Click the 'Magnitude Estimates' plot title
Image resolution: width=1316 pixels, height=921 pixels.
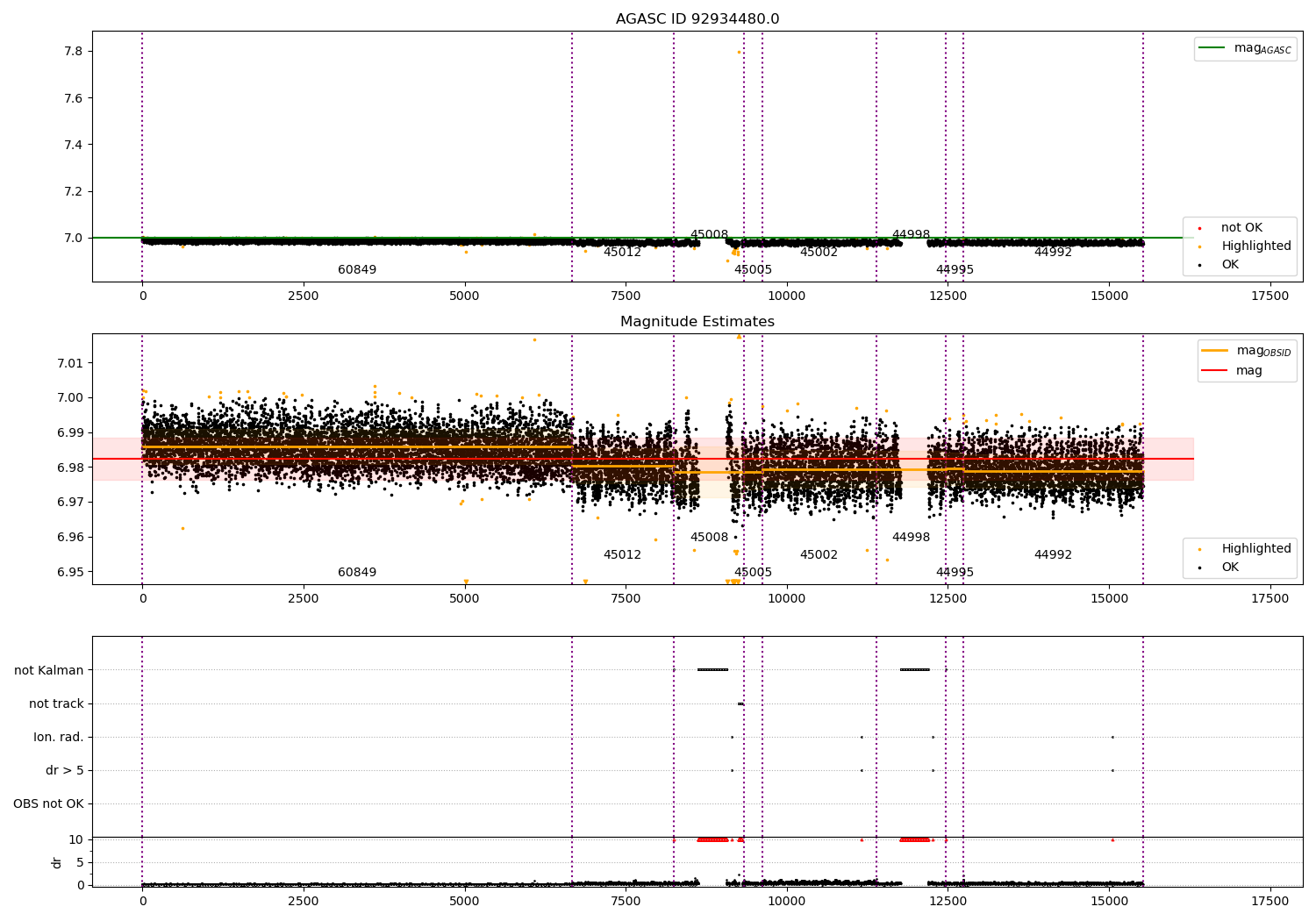click(x=697, y=322)
